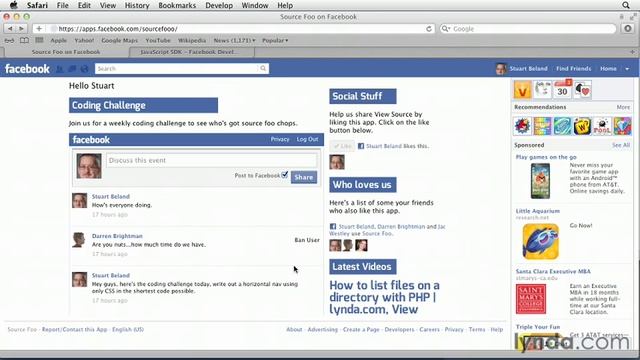Screen dimensions: 640x360
Task: Open the Pool game recommendation icon
Action: click(x=602, y=126)
